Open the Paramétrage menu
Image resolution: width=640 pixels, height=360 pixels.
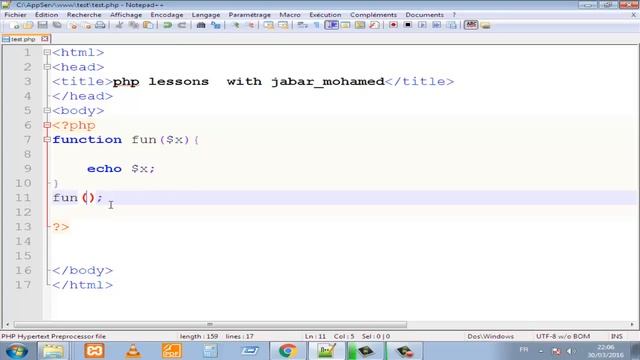[x=250, y=15]
